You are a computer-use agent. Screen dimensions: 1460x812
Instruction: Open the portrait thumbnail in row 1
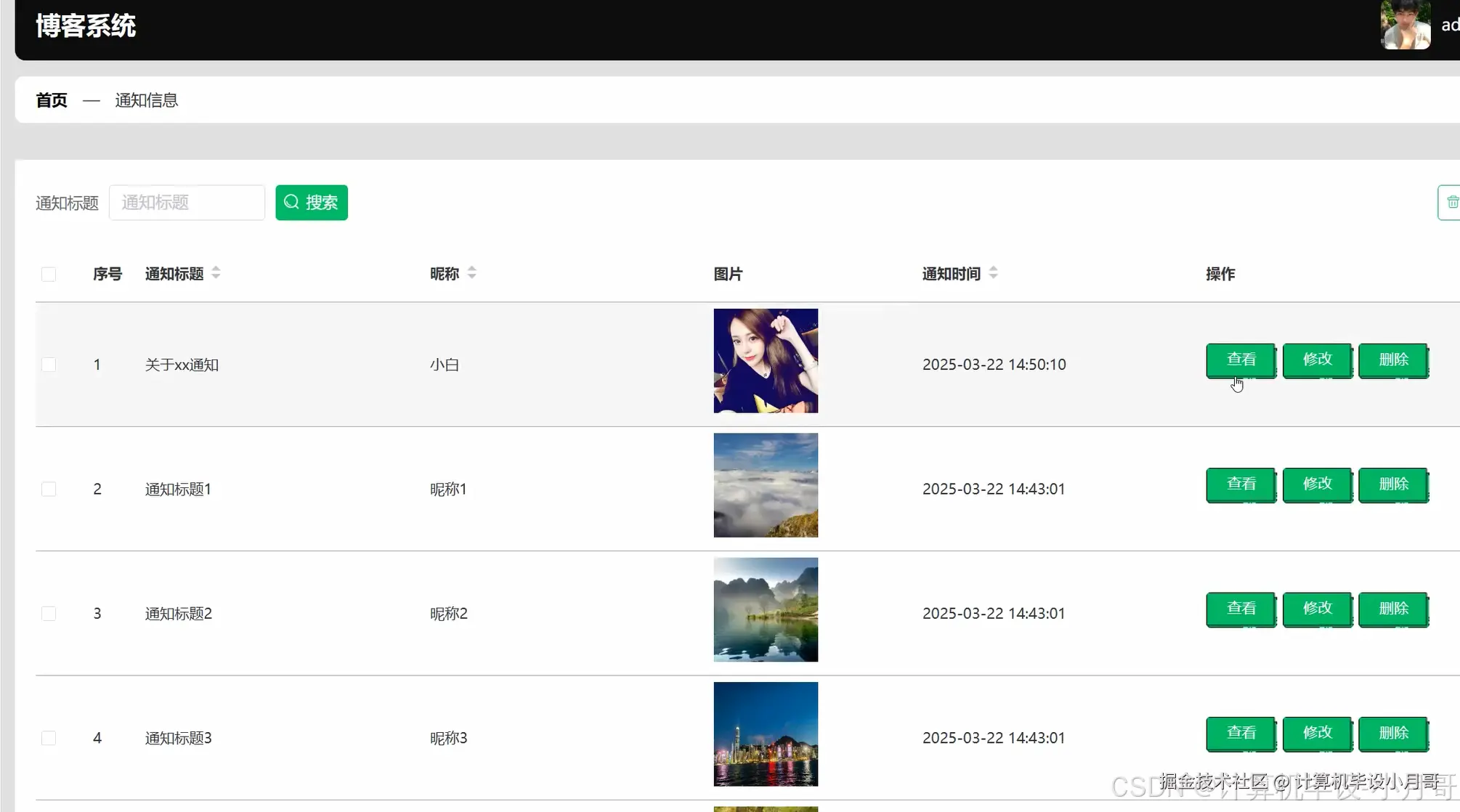point(765,361)
